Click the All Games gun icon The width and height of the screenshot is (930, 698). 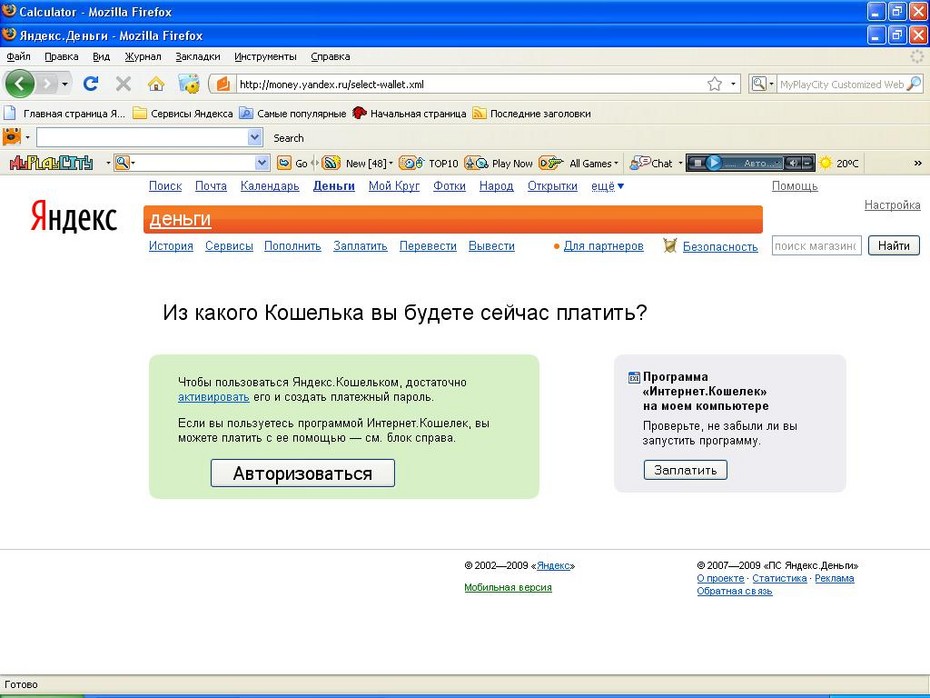[x=550, y=163]
